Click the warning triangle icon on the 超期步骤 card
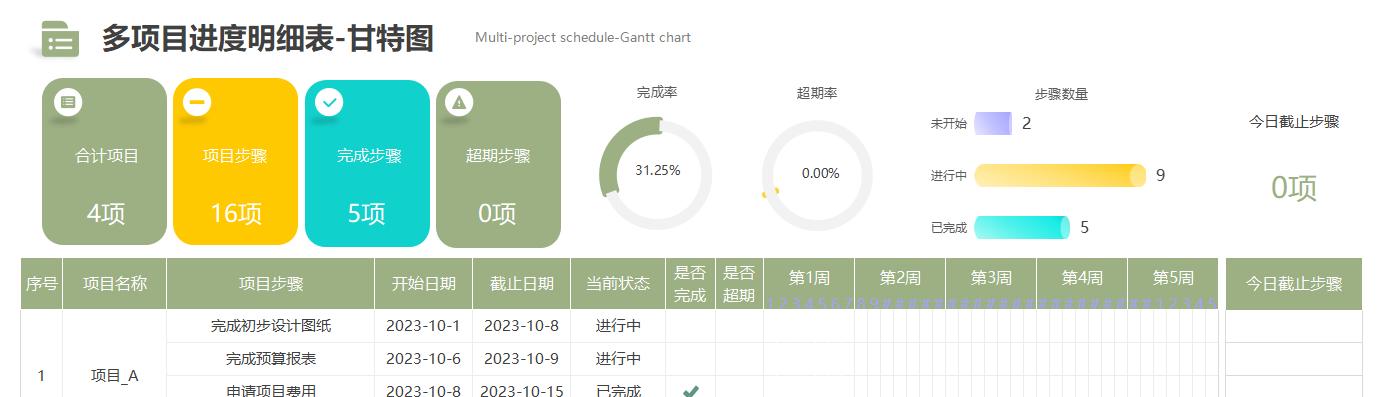1382x397 pixels. pyautogui.click(x=459, y=102)
